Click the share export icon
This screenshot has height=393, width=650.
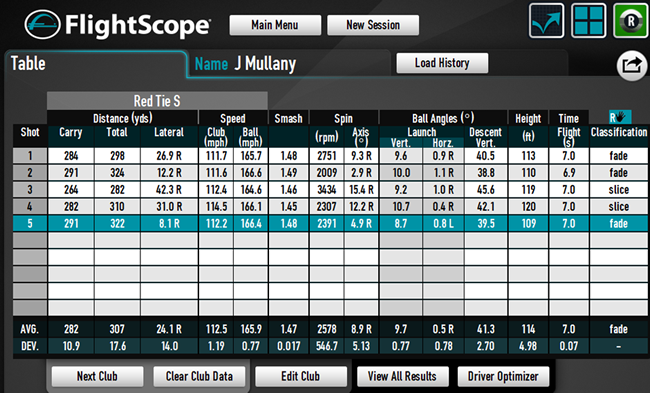632,66
